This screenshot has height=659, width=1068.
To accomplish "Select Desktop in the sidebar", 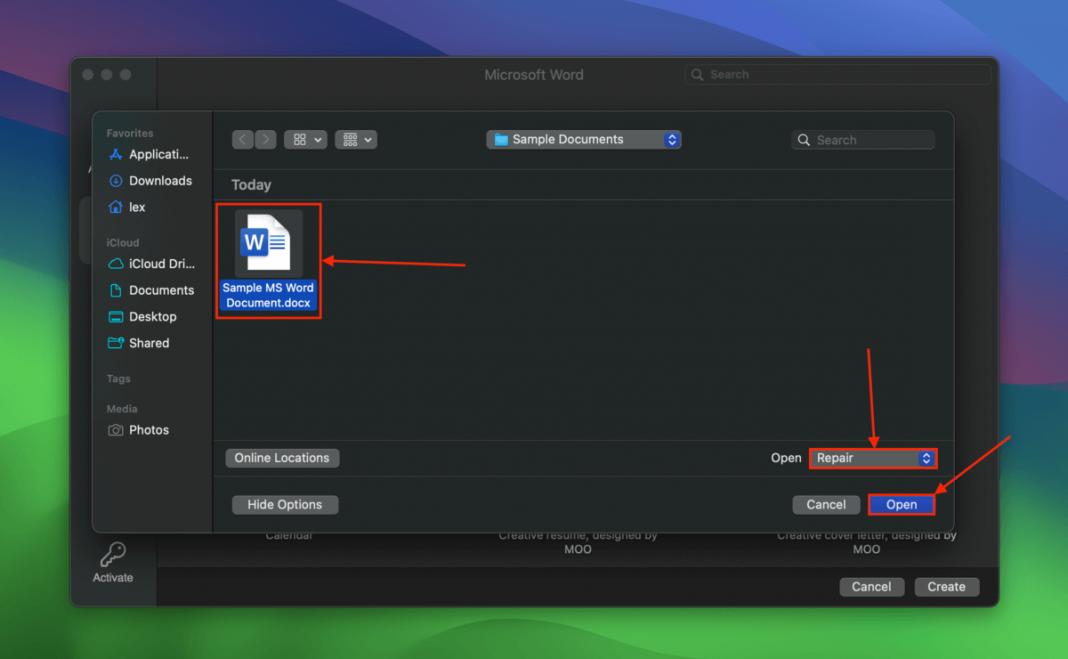I will point(149,316).
